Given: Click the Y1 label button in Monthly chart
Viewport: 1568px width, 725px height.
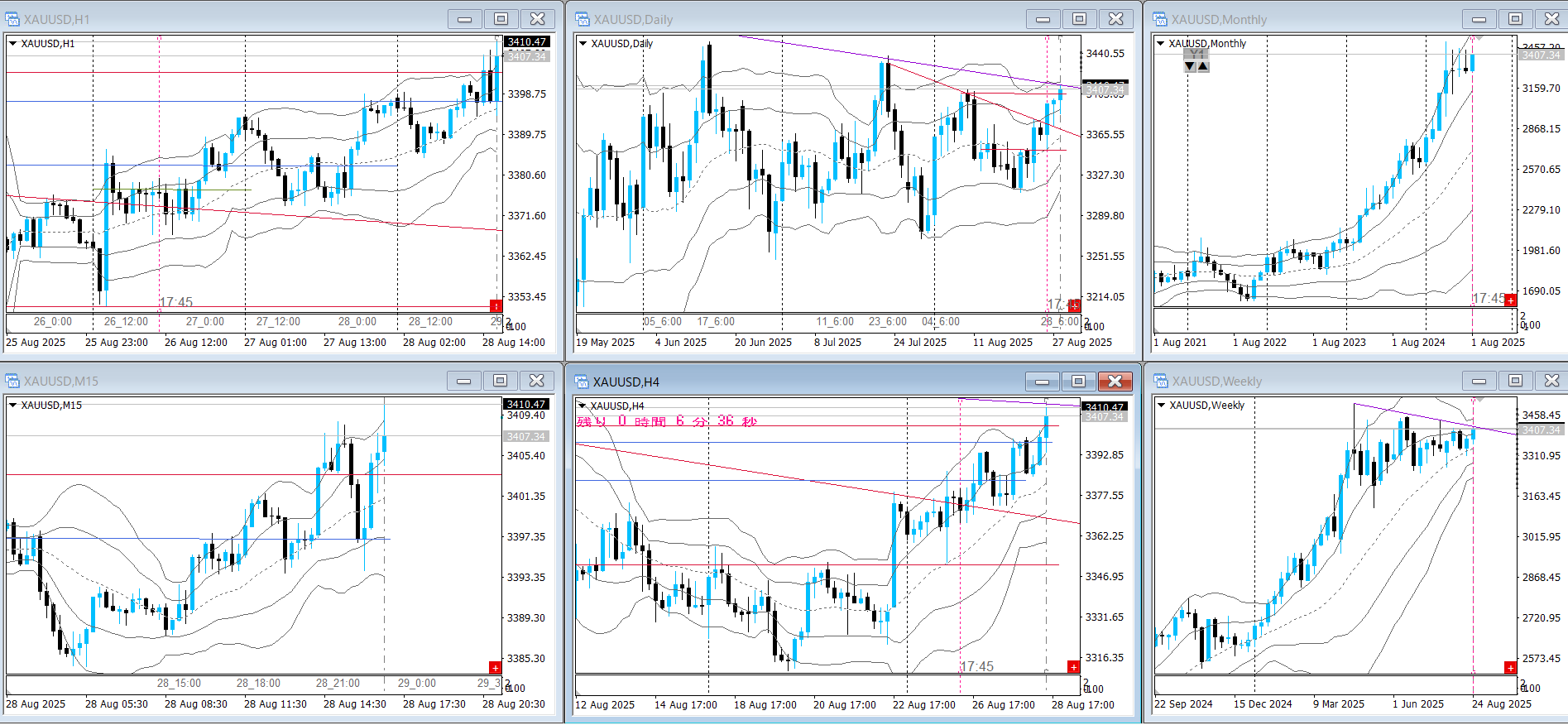Looking at the screenshot, I should (x=1196, y=55).
